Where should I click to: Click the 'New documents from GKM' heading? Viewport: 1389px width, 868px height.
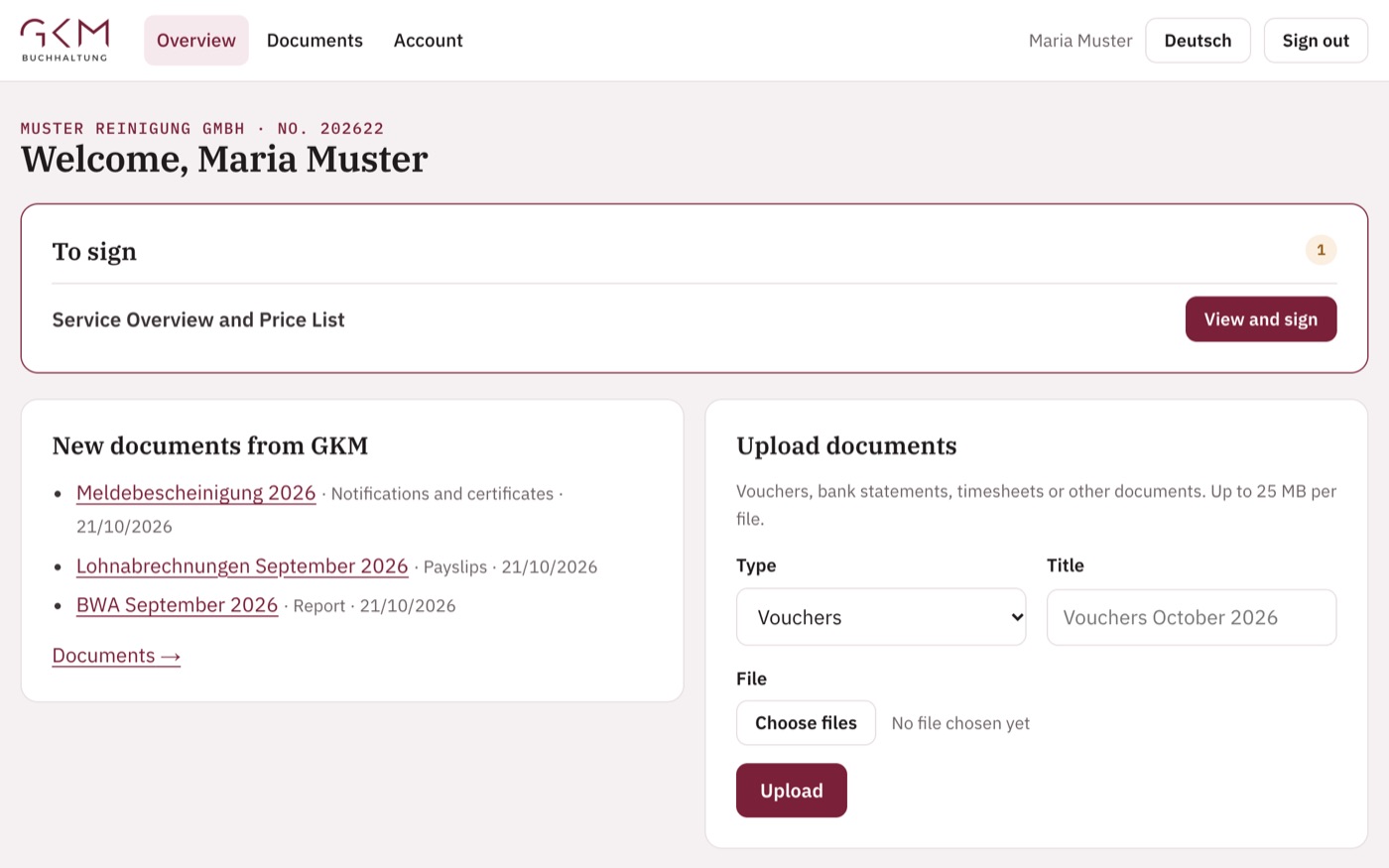click(x=210, y=445)
